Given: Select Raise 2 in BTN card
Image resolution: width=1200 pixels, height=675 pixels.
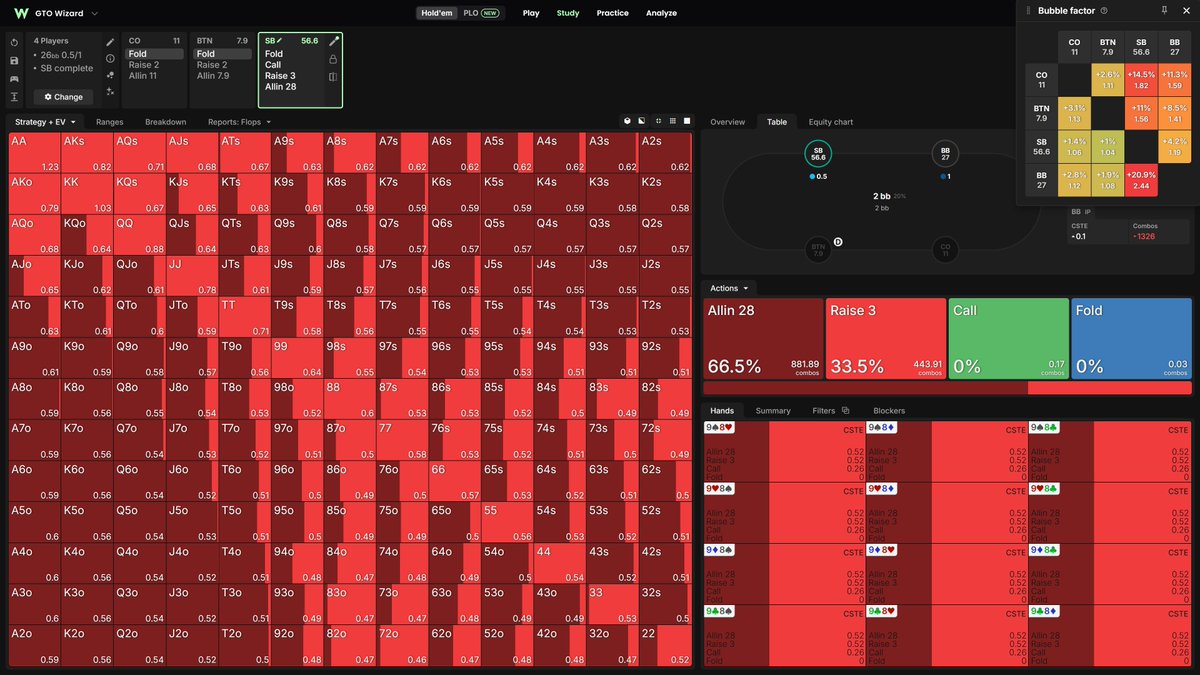Looking at the screenshot, I should point(212,65).
